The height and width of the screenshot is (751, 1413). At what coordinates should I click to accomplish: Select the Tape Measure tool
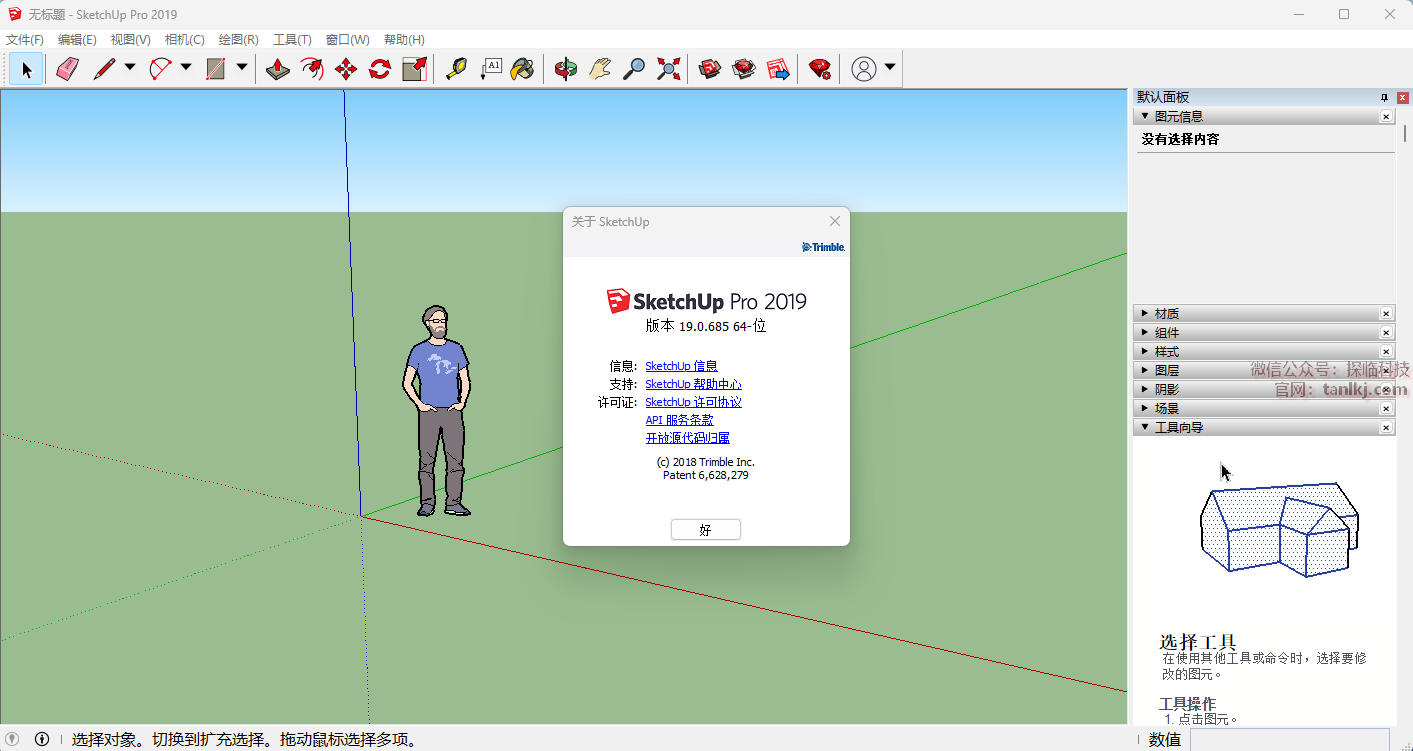(x=456, y=69)
